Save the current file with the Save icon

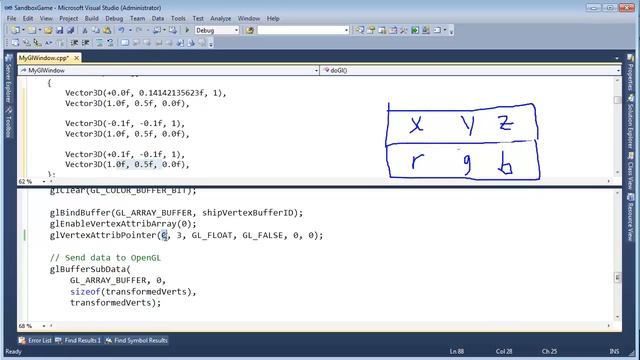coord(60,30)
